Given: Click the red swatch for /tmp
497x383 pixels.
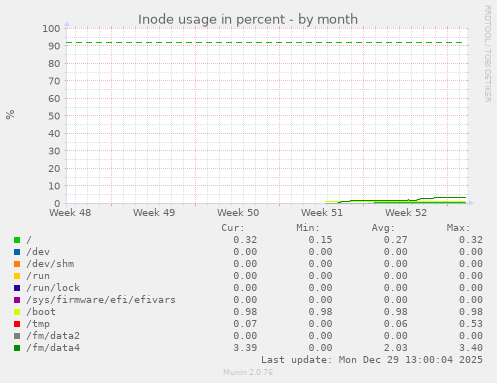Looking at the screenshot, I should tap(17, 324).
